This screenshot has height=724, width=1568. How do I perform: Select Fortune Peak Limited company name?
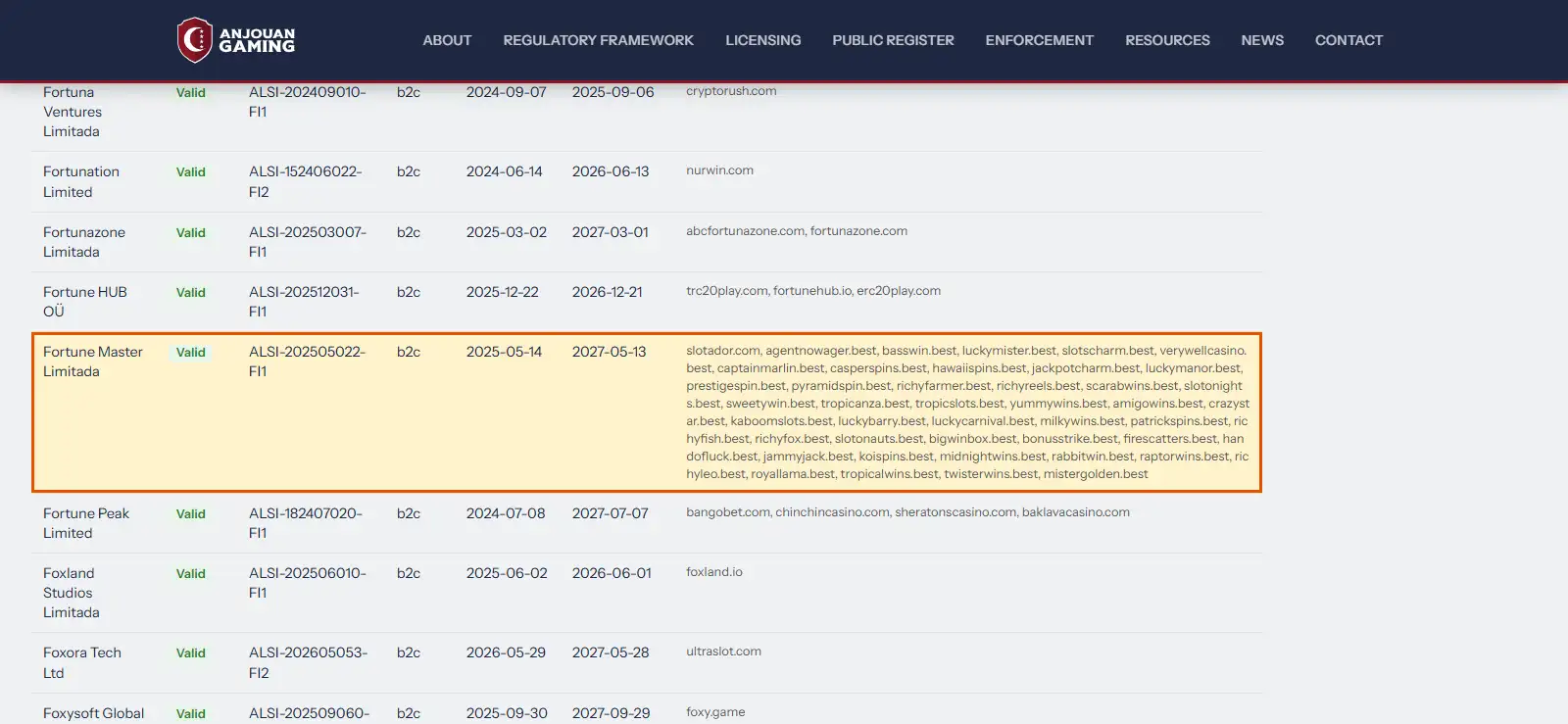[x=86, y=523]
